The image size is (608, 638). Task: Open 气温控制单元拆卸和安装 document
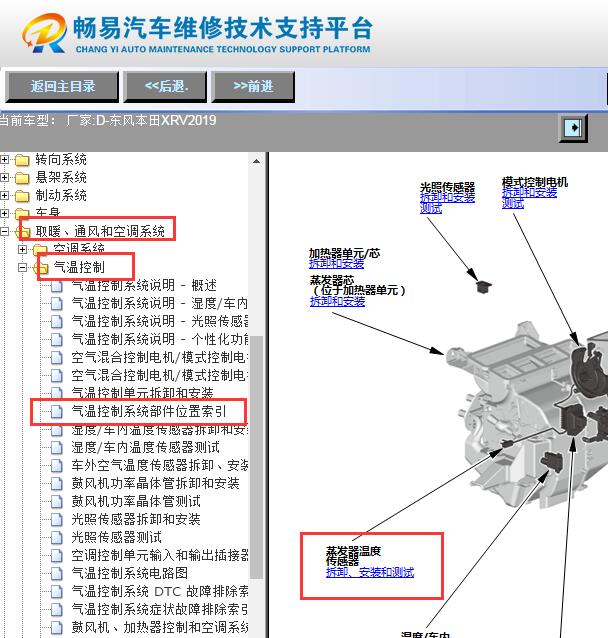142,393
